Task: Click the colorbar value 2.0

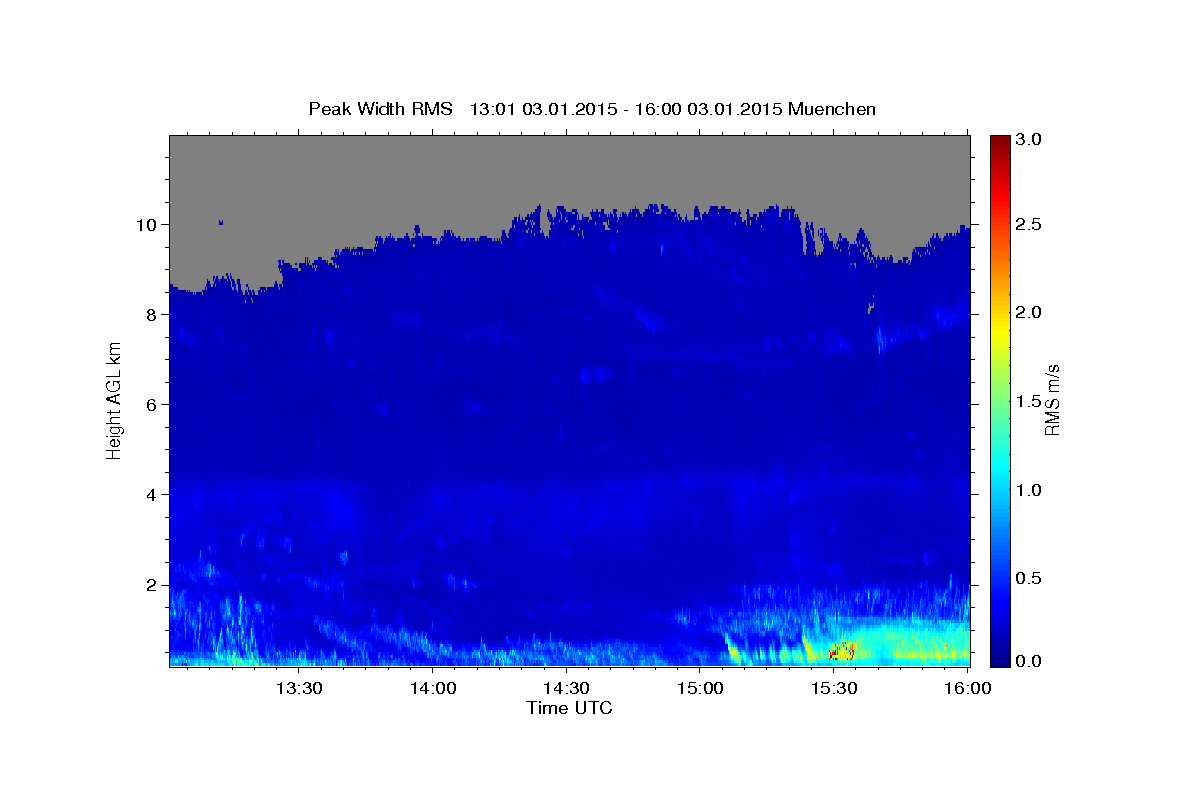Action: point(1030,312)
